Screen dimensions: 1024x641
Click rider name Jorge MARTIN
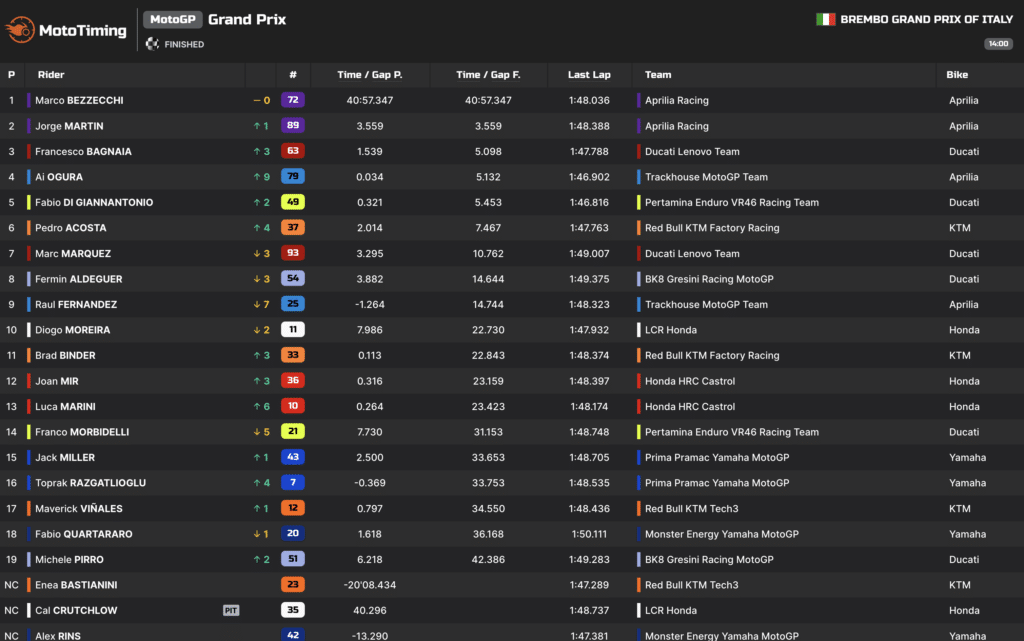pyautogui.click(x=69, y=126)
